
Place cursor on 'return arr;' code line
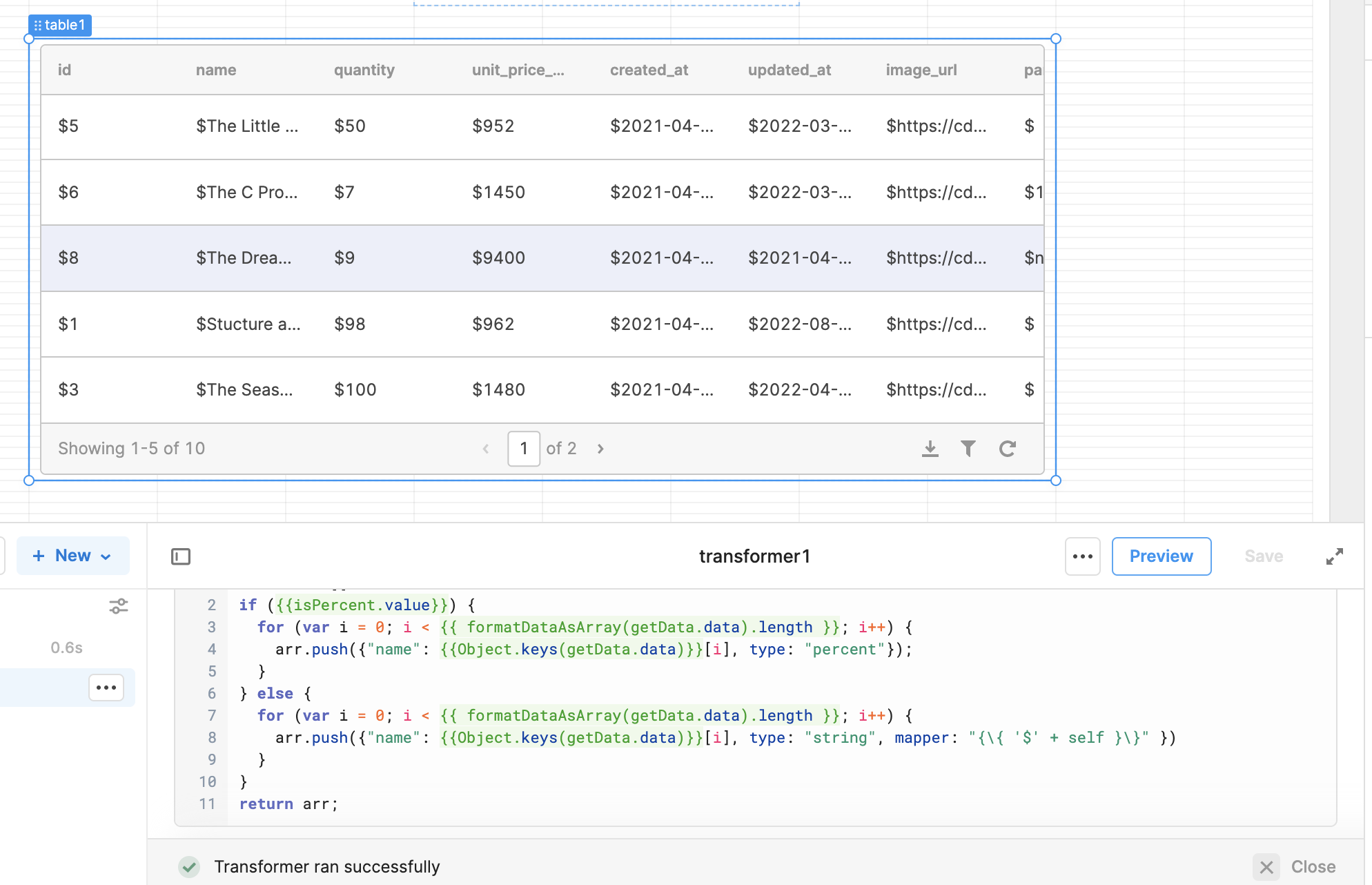coord(288,804)
